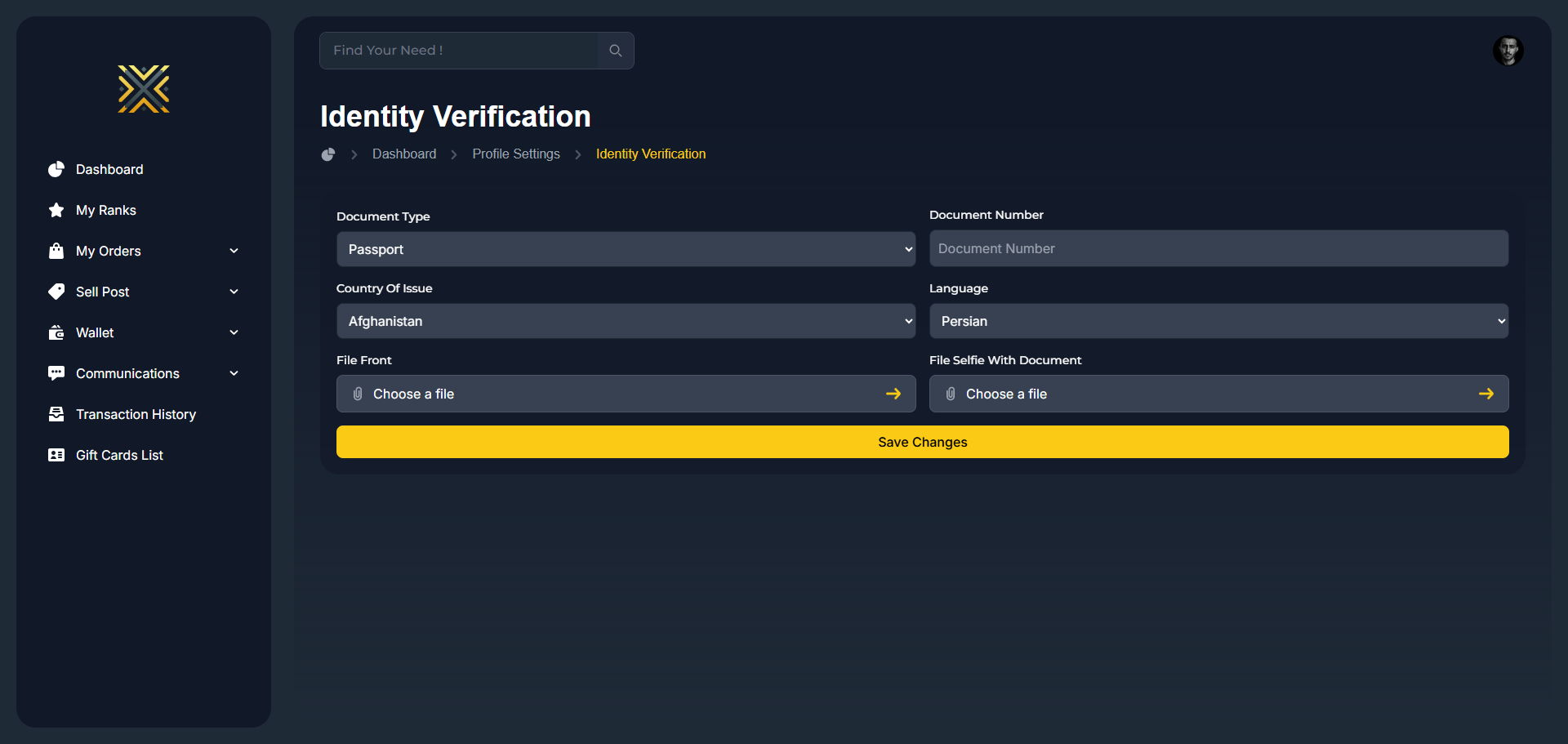Open the Country Of Issue dropdown

pyautogui.click(x=626, y=321)
